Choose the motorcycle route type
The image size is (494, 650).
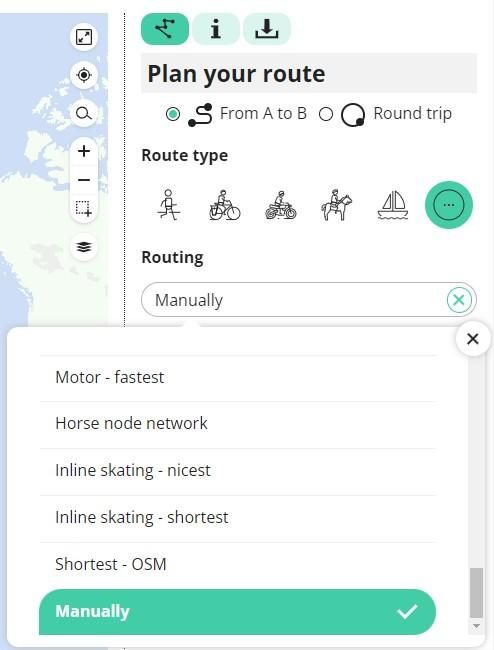(281, 205)
